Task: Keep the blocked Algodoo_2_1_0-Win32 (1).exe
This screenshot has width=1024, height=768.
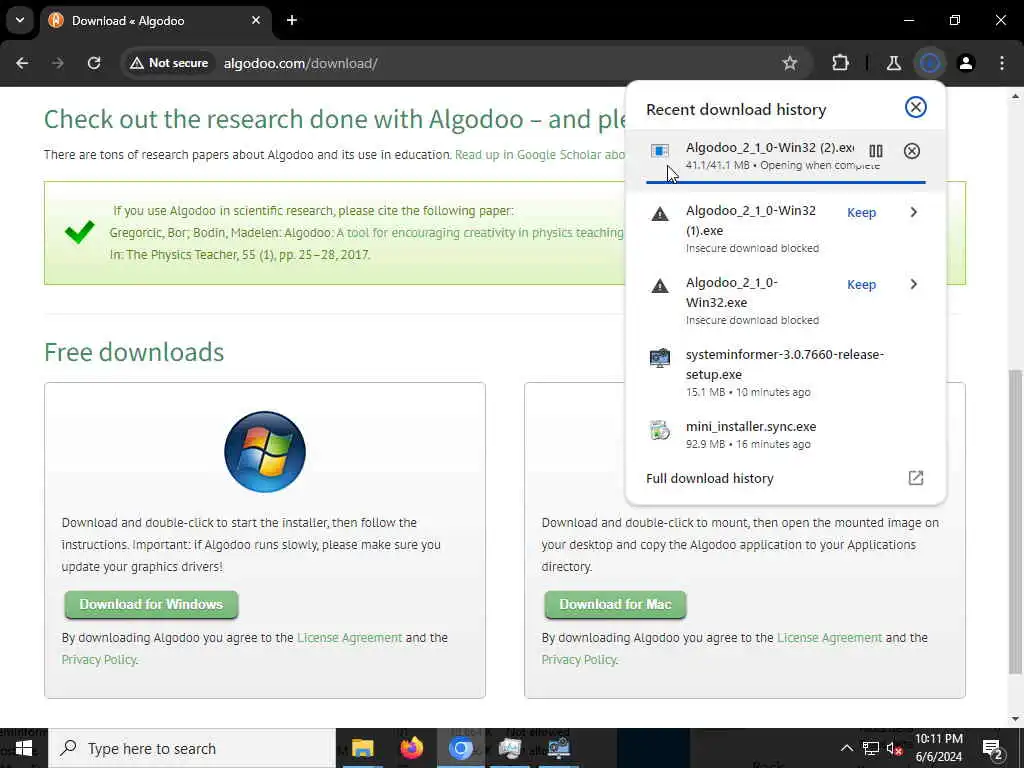Action: coord(861,213)
